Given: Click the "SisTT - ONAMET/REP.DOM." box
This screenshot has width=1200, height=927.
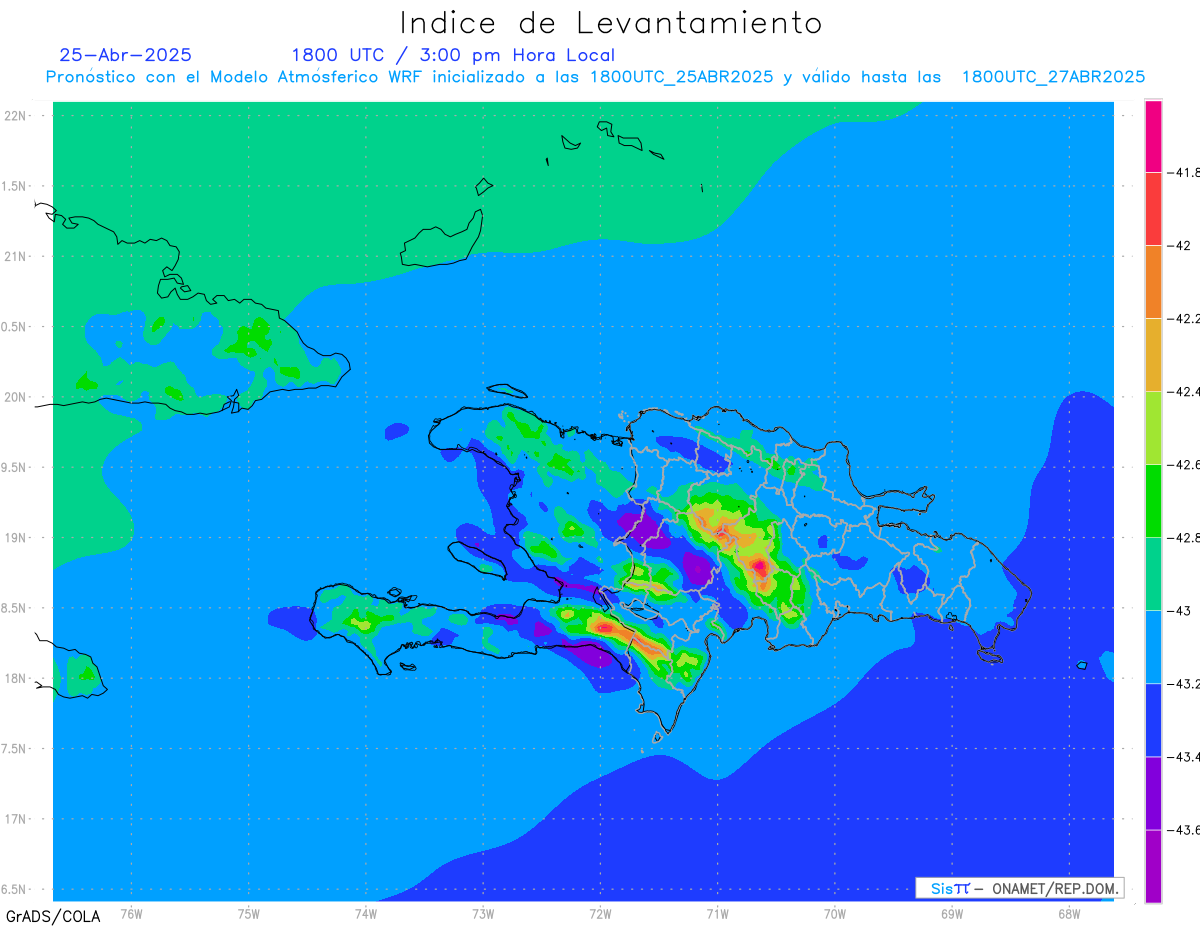Looking at the screenshot, I should pos(1019,888).
